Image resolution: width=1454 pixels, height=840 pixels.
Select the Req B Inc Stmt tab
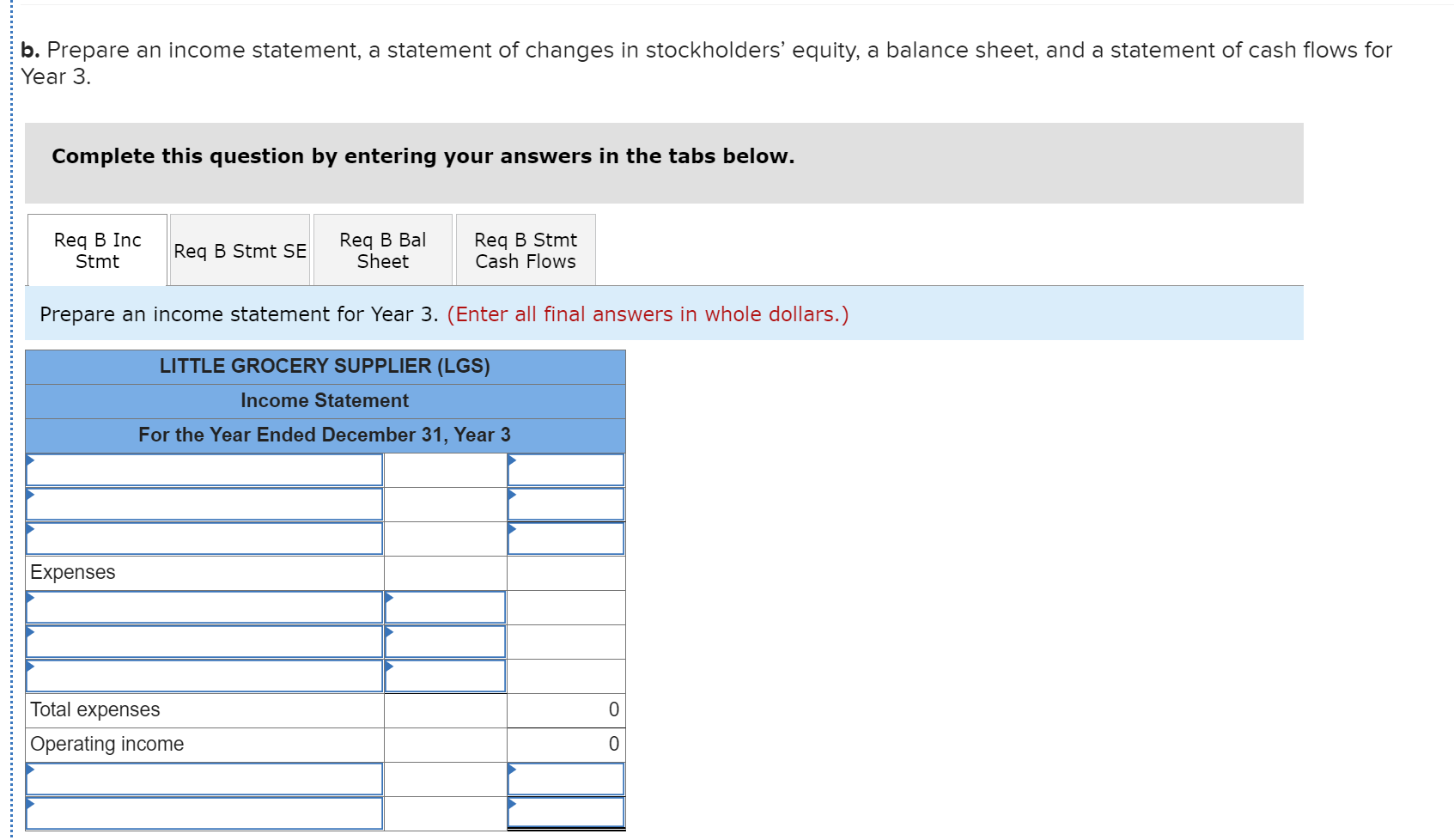pos(96,250)
